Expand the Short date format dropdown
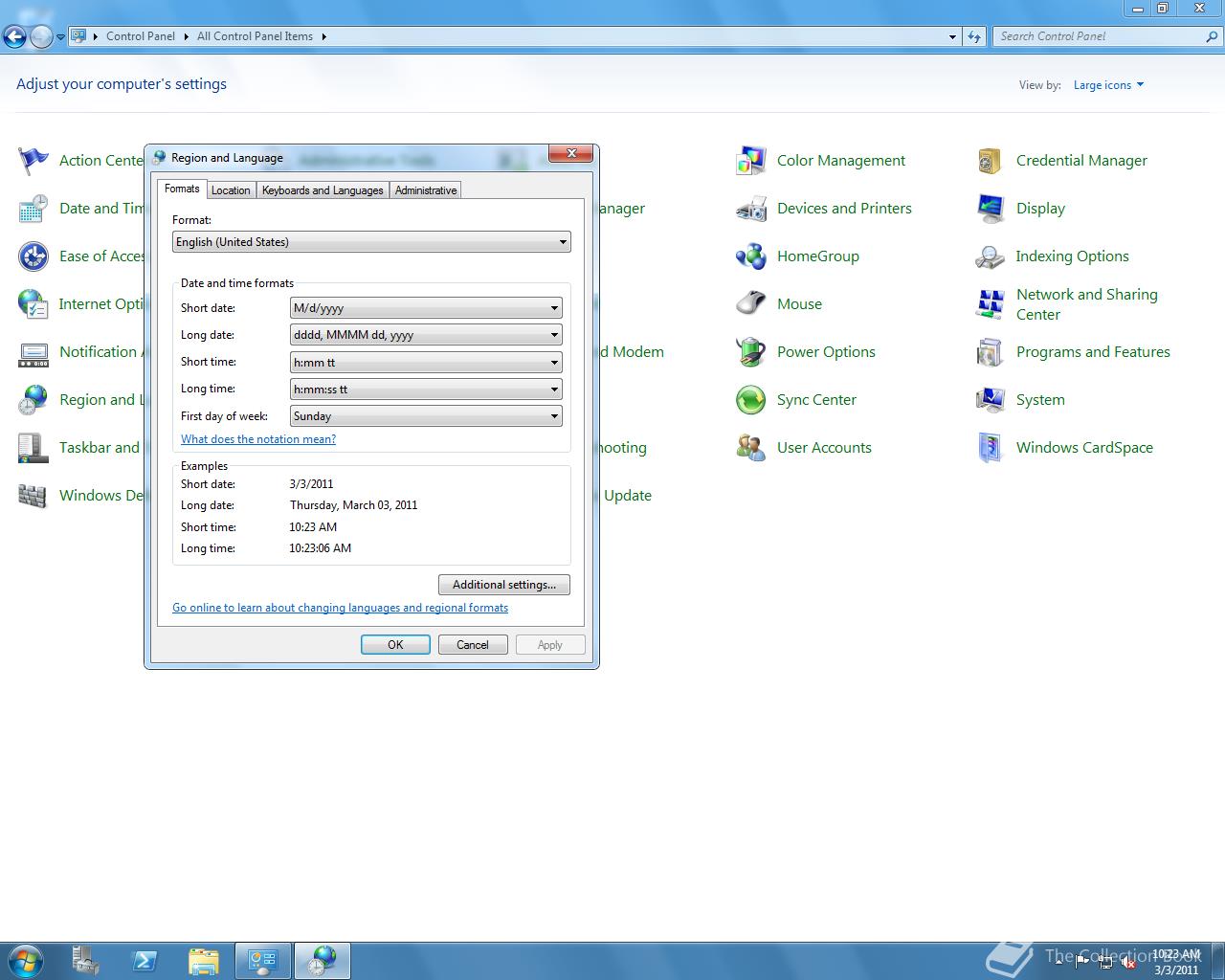 [426, 308]
